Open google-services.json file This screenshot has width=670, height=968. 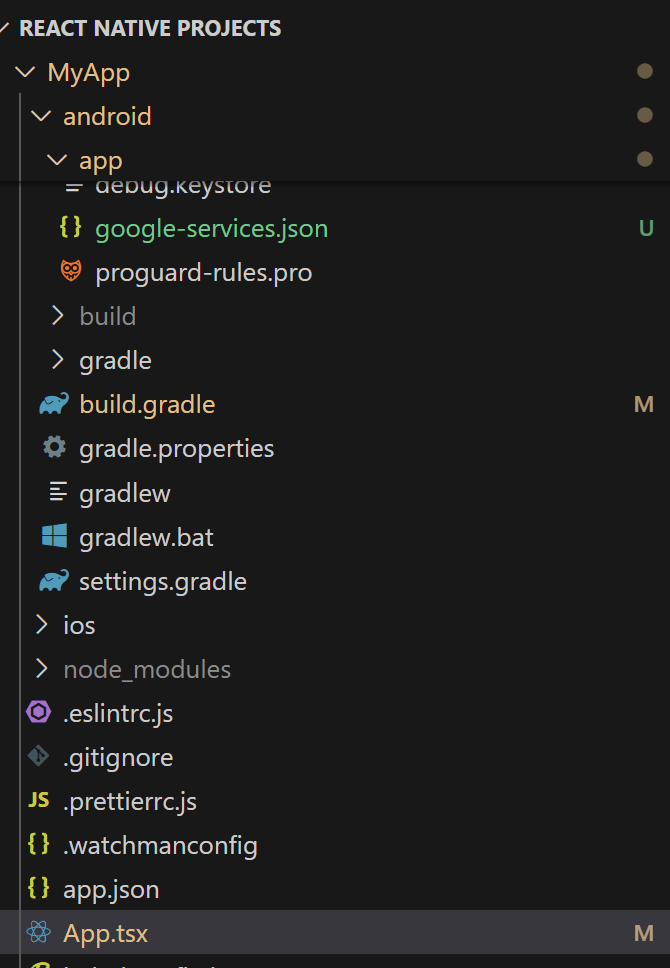(211, 229)
